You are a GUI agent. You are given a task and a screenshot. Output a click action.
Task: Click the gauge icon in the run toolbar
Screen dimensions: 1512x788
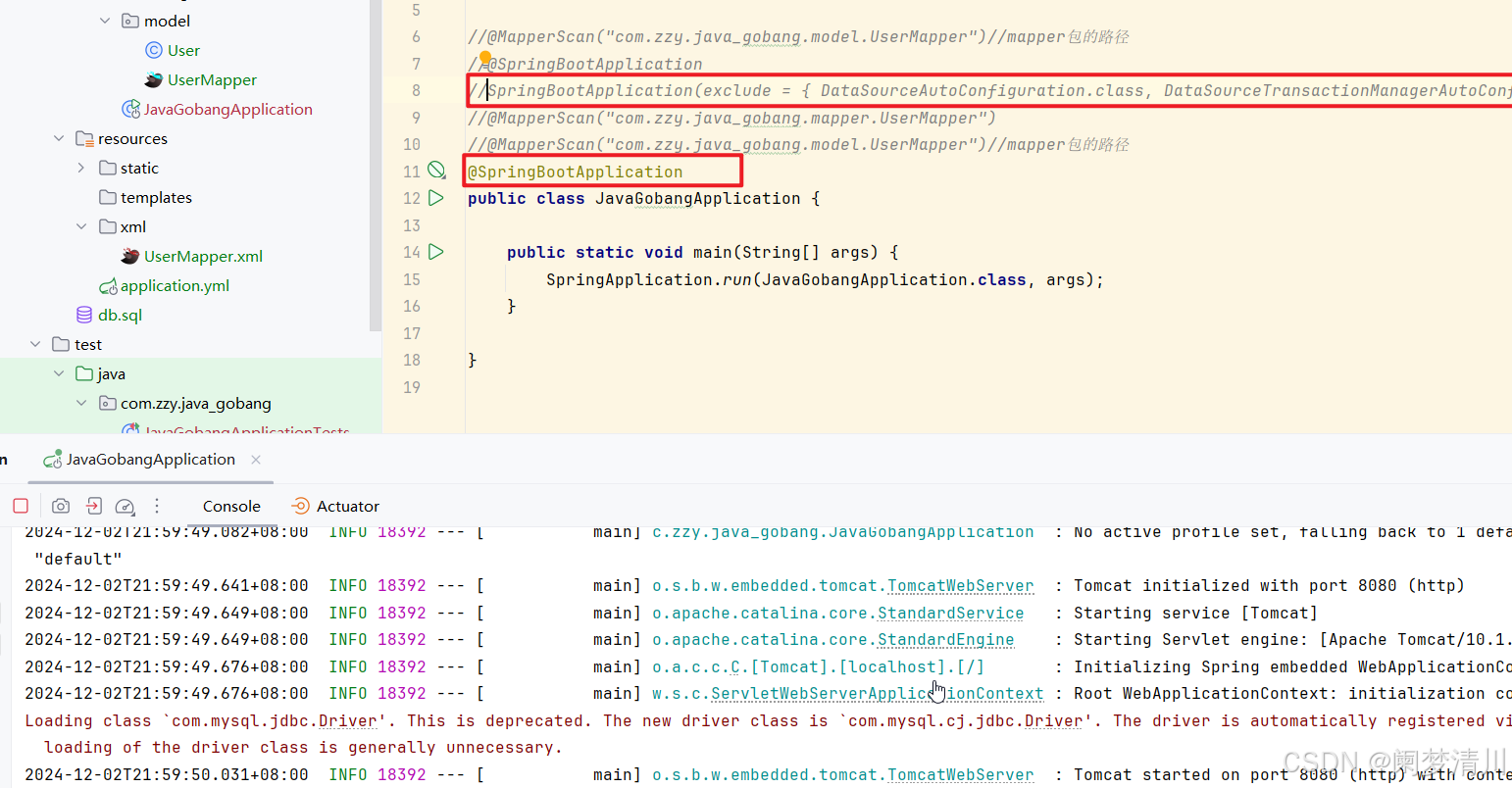(126, 506)
